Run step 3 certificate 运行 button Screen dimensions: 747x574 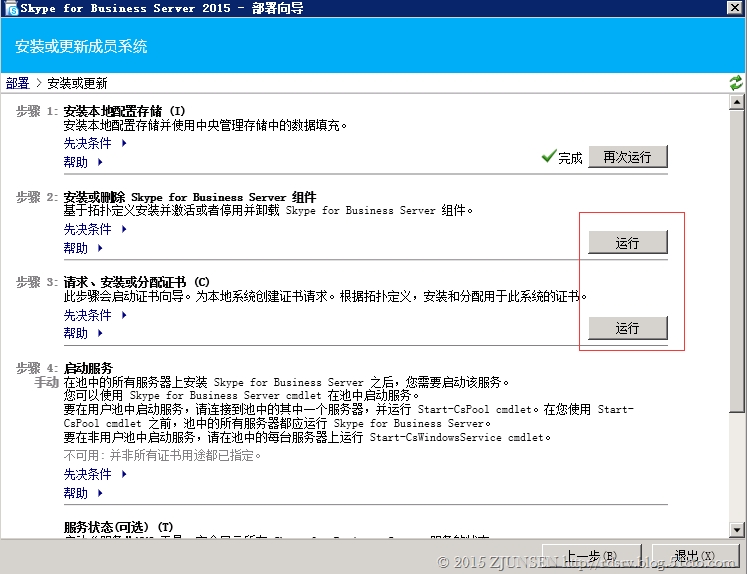[x=627, y=328]
